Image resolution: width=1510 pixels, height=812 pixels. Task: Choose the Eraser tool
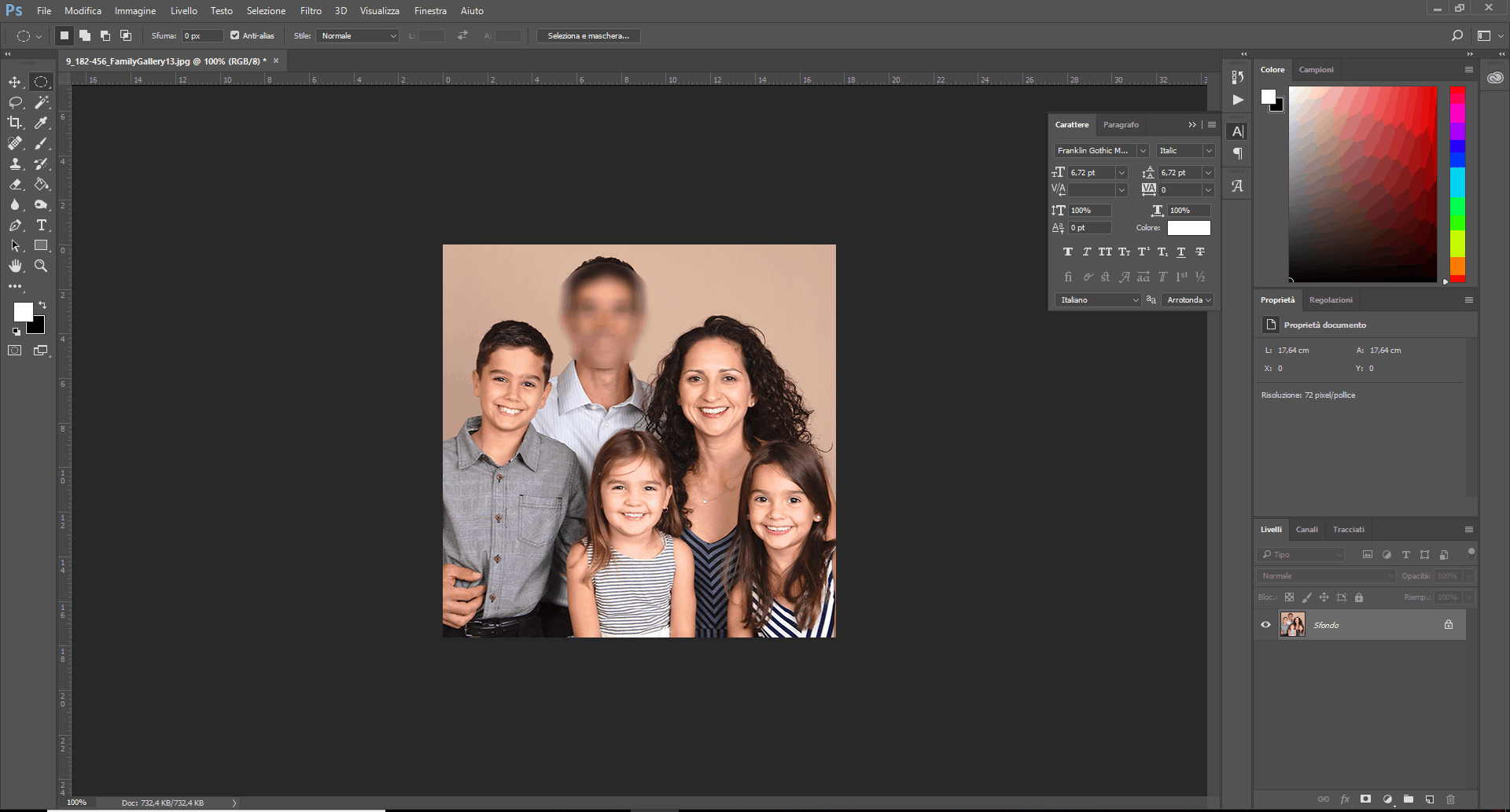coord(15,185)
